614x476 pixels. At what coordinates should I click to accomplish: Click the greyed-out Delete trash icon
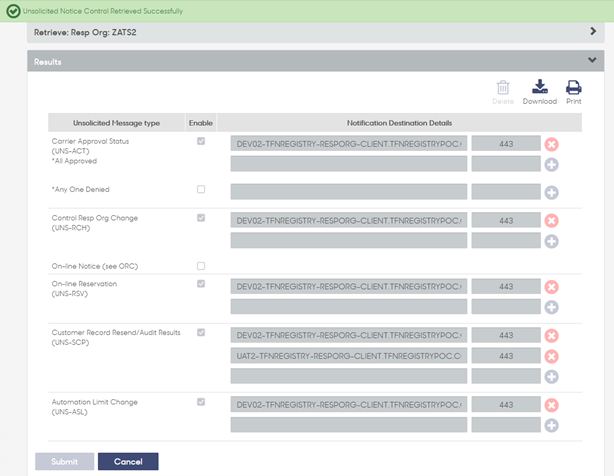503,87
